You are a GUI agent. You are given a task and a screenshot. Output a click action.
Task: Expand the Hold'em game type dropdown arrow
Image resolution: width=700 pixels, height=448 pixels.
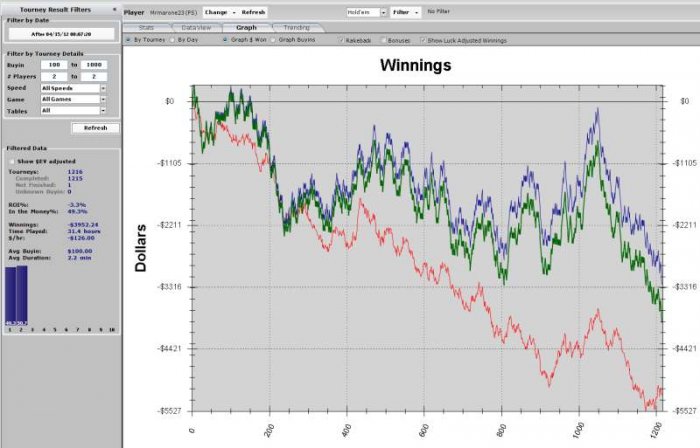pyautogui.click(x=383, y=12)
